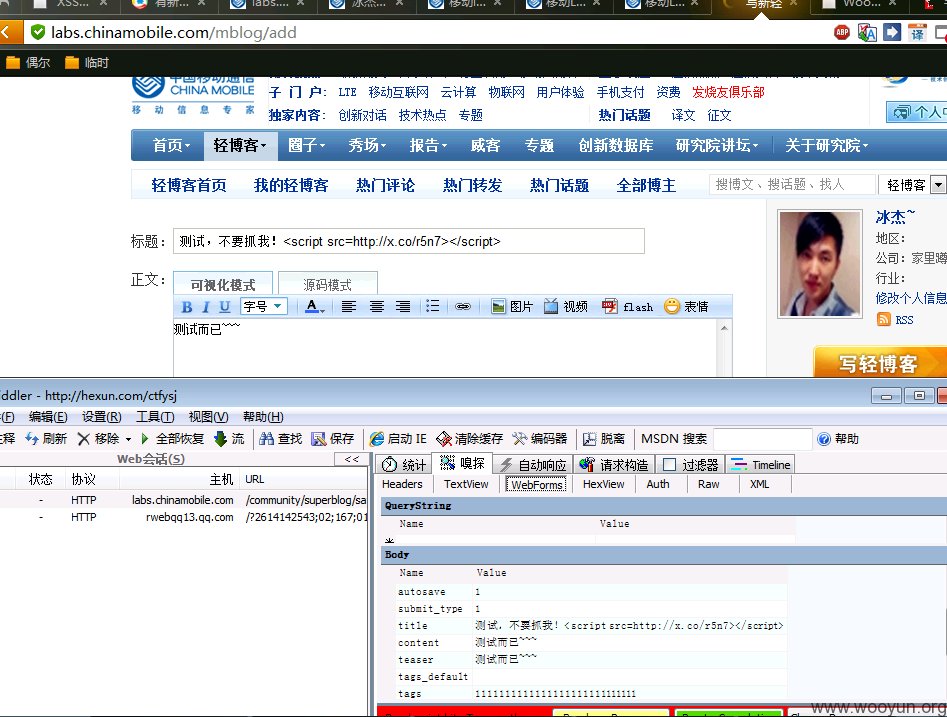Collapse session list with << button

(352, 459)
